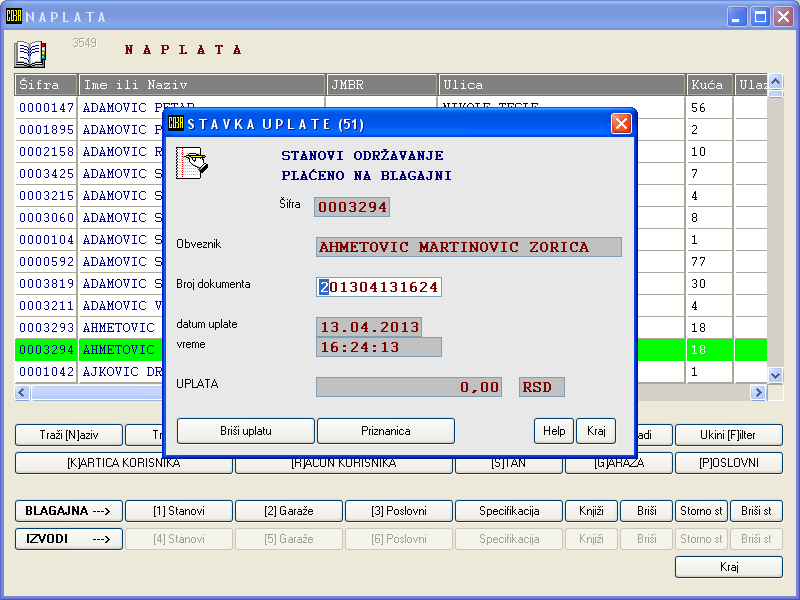The image size is (800, 600).
Task: Click the table scroll up arrow
Action: pos(776,82)
